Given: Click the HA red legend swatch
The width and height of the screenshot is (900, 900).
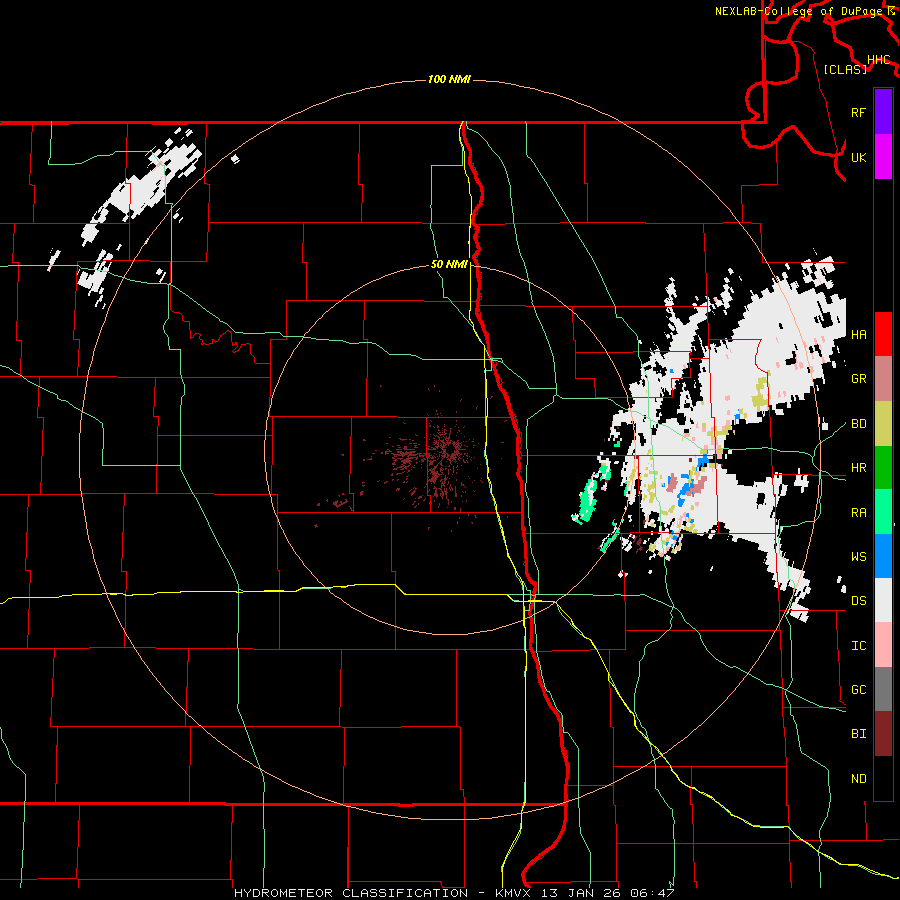Looking at the screenshot, I should coord(883,334).
